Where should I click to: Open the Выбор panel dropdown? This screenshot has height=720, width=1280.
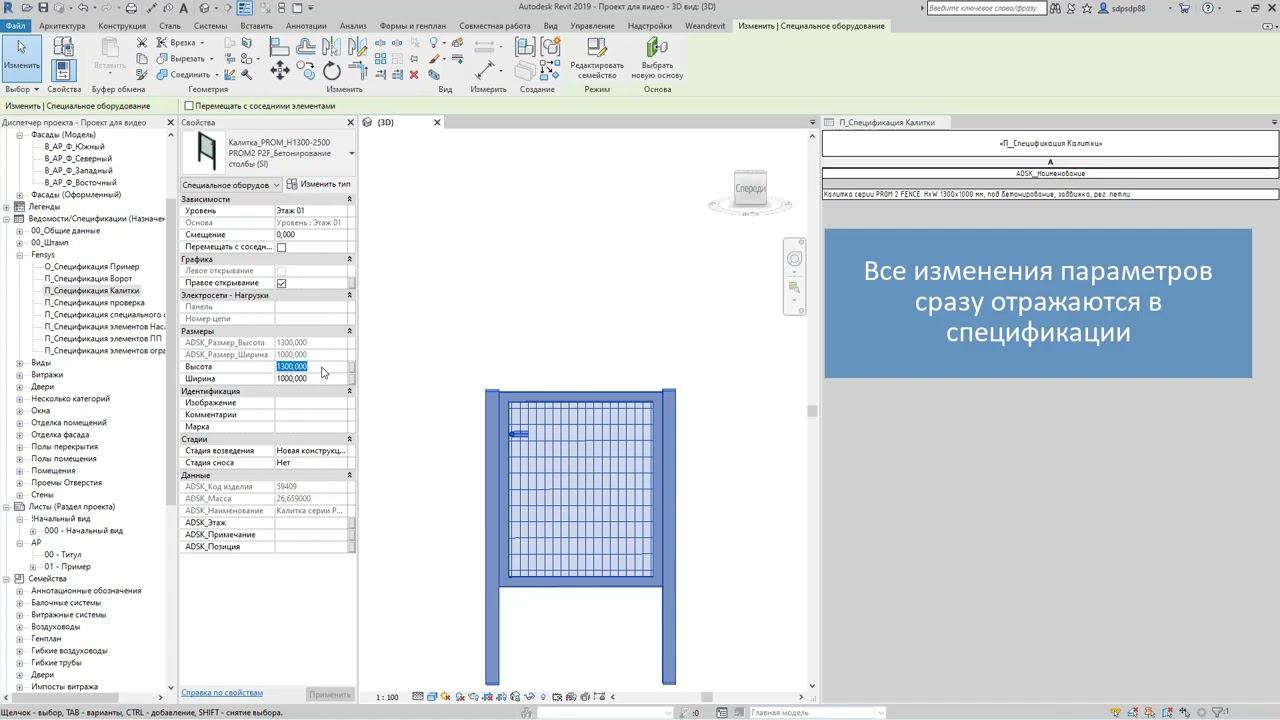[x=22, y=89]
